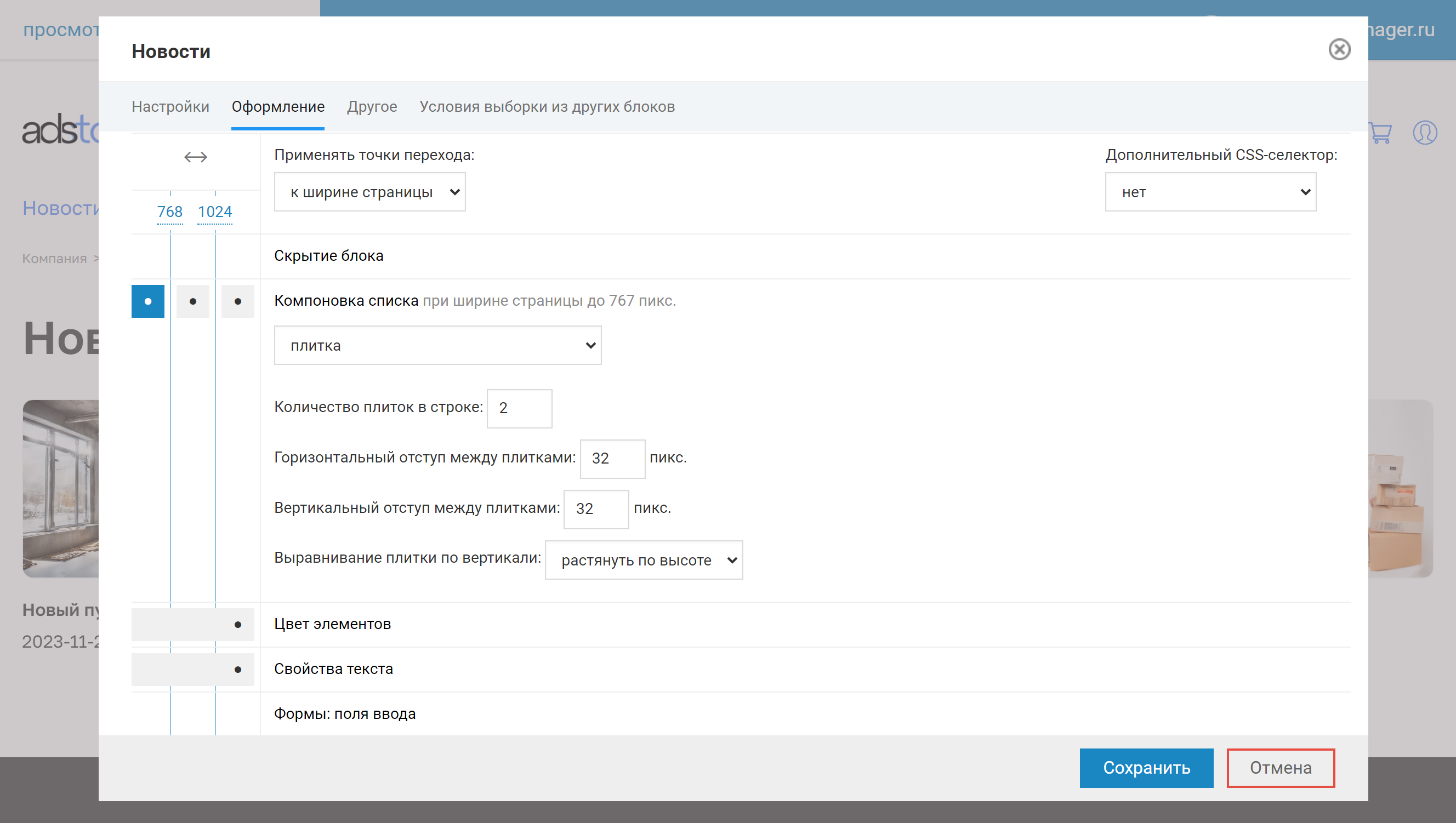Image resolution: width=1456 pixels, height=823 pixels.
Task: Click the Сохранить button
Action: click(x=1145, y=767)
